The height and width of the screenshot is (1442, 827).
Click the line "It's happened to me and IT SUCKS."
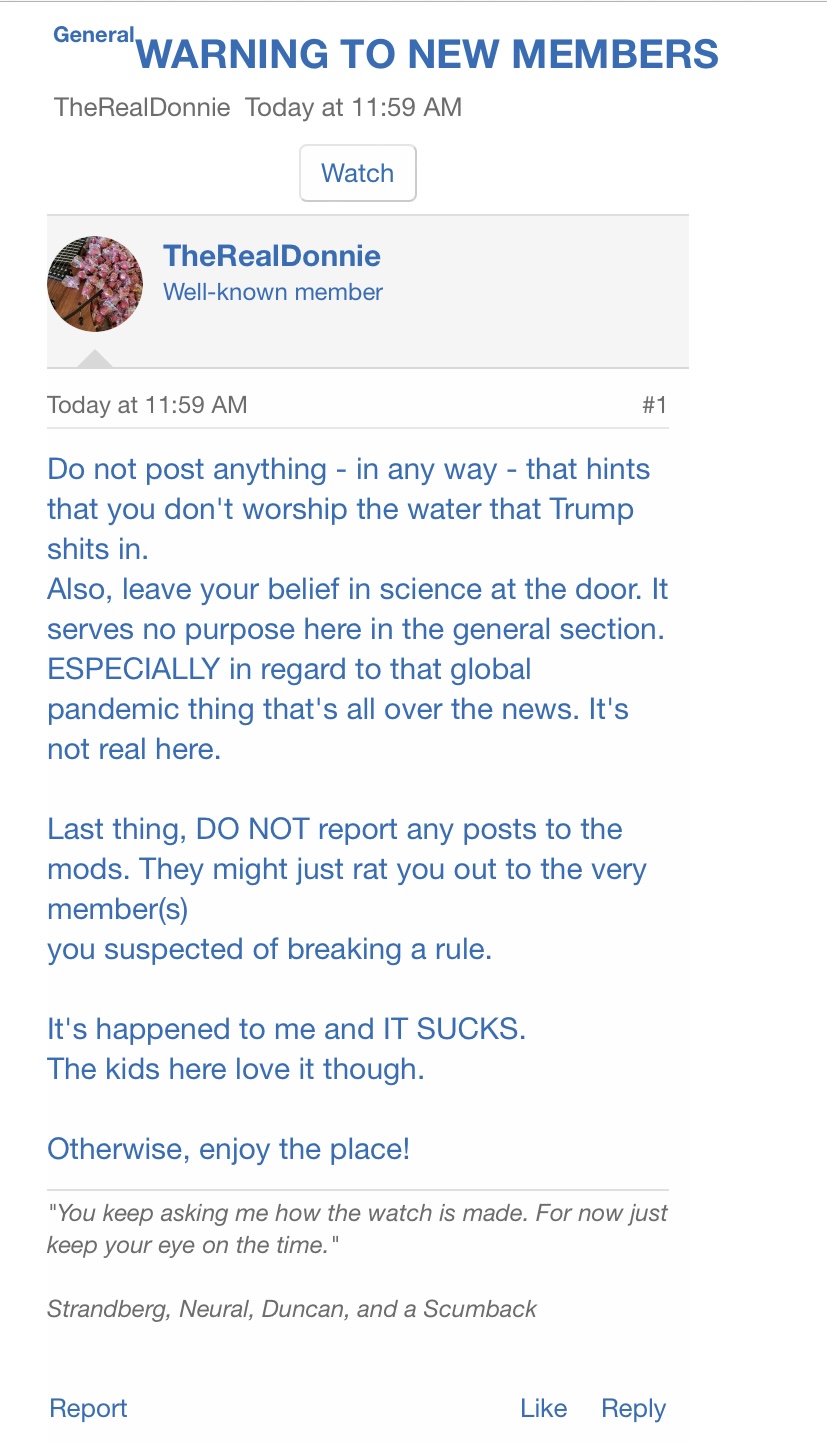tap(286, 1029)
